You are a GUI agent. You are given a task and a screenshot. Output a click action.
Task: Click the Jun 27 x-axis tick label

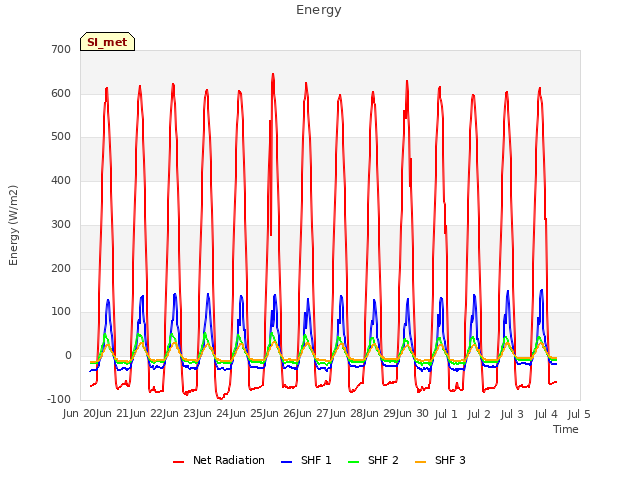(314, 414)
